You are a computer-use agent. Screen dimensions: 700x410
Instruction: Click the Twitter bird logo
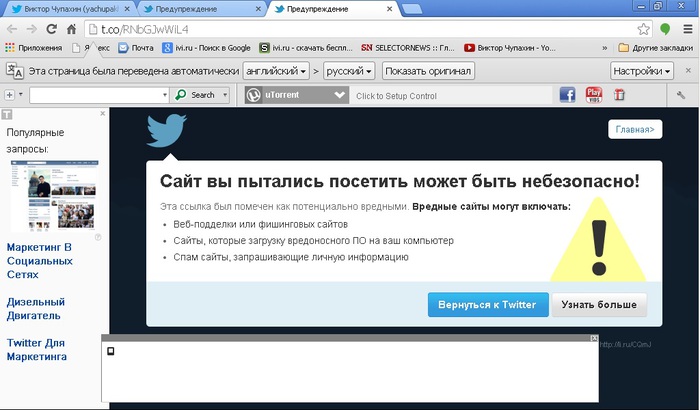click(167, 130)
